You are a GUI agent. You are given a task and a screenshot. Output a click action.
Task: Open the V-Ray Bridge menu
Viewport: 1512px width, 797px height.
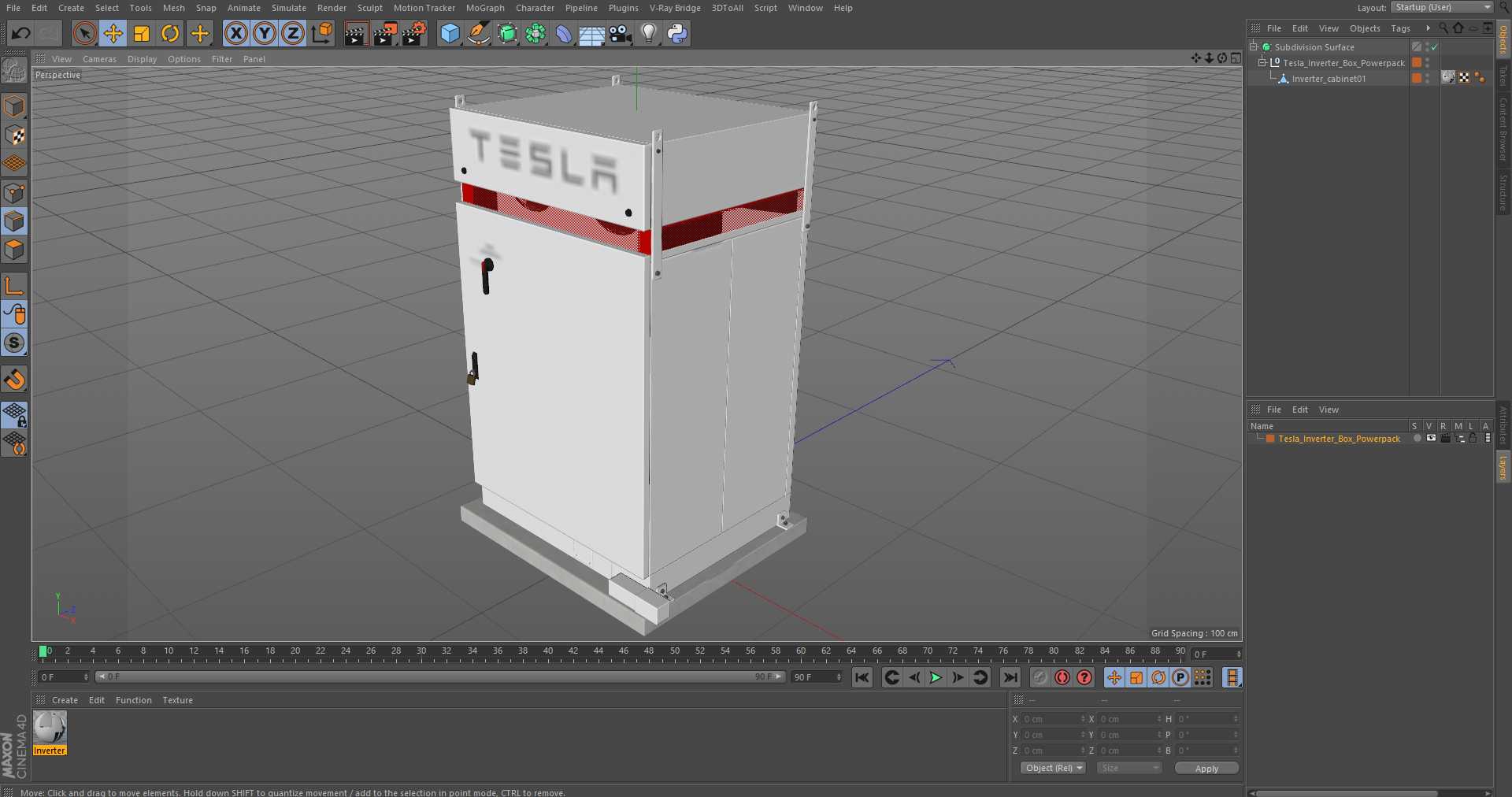coord(675,8)
